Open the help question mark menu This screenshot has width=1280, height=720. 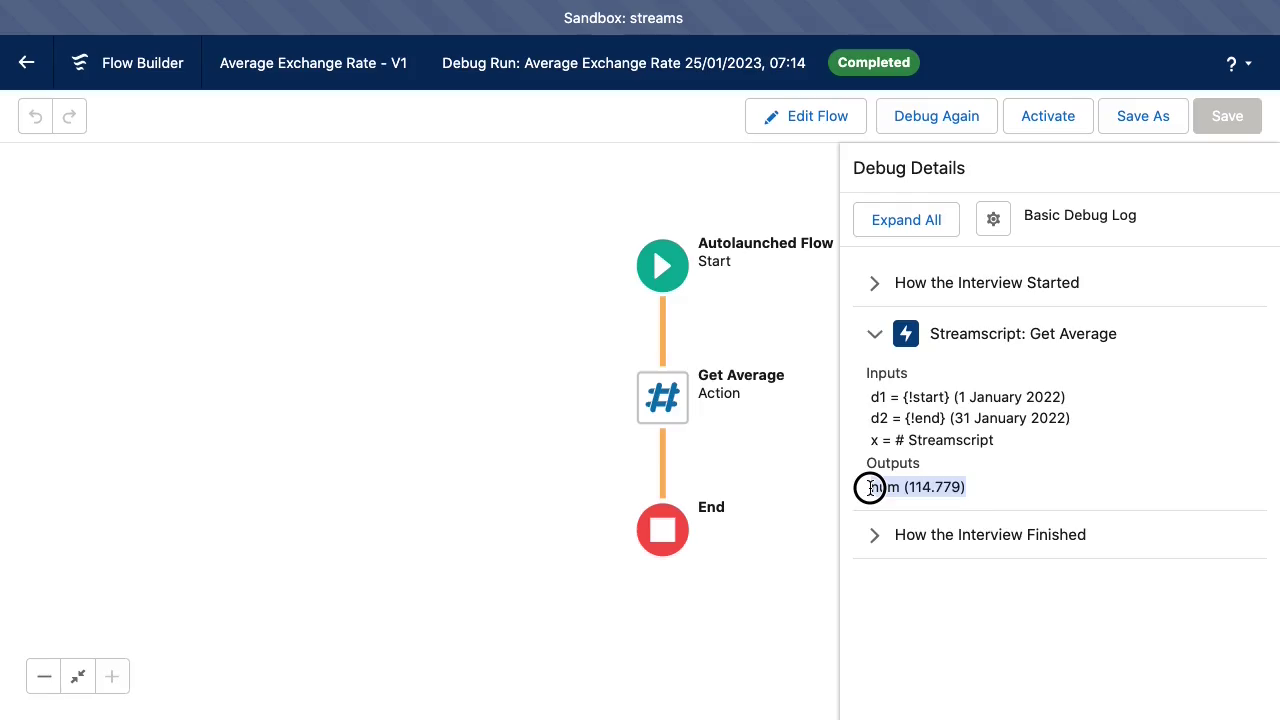[1238, 63]
